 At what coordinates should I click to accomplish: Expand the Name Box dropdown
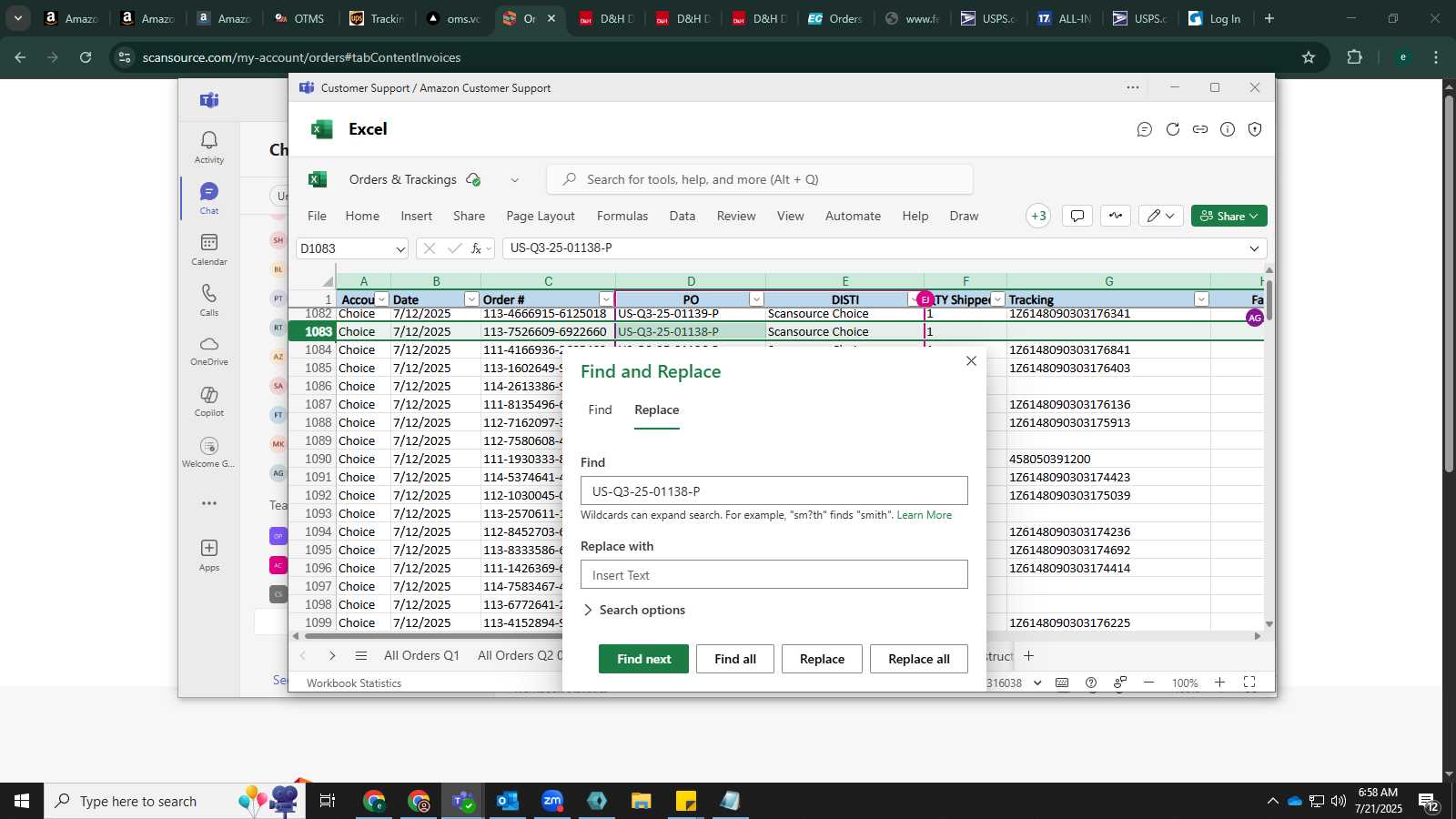399,248
